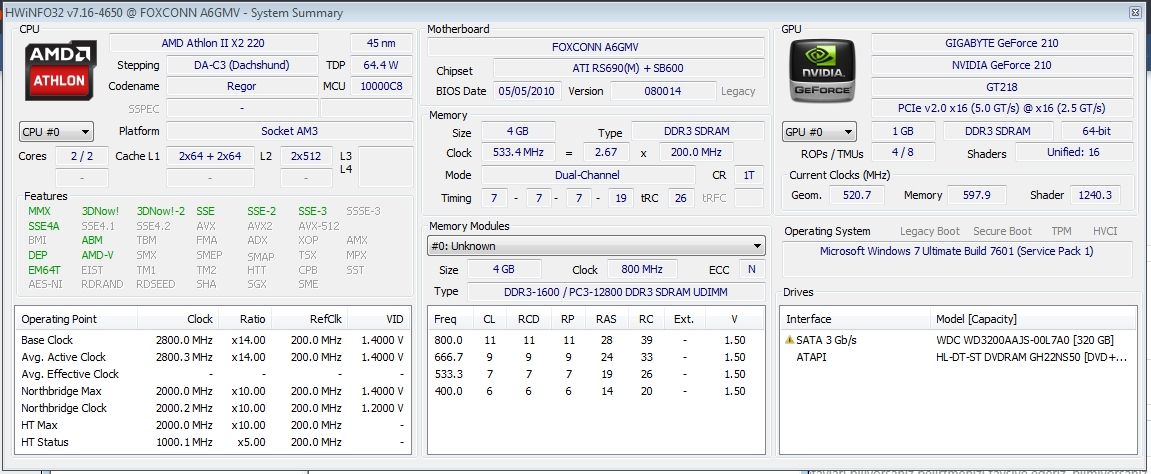Click the SSE4A feature label
The width and height of the screenshot is (1151, 474).
[x=43, y=225]
